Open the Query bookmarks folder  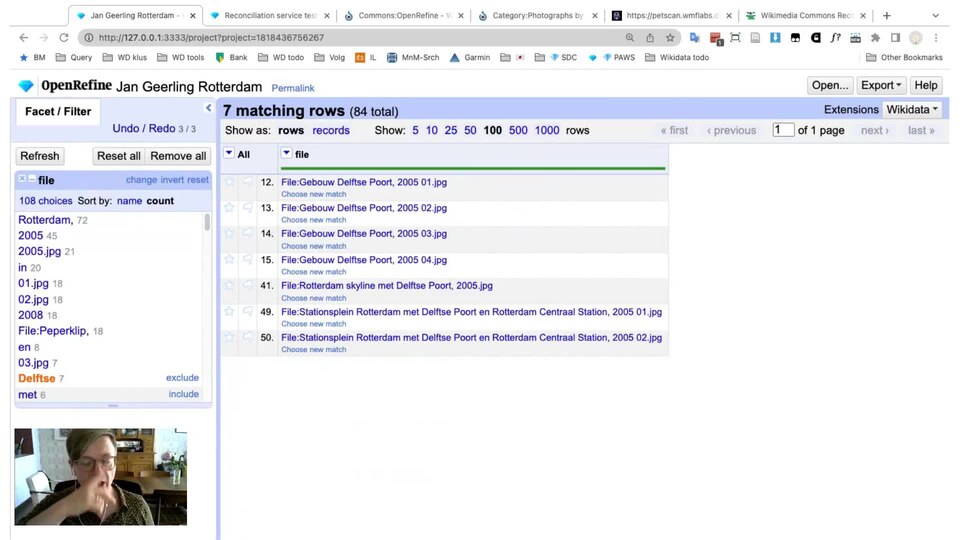click(73, 58)
